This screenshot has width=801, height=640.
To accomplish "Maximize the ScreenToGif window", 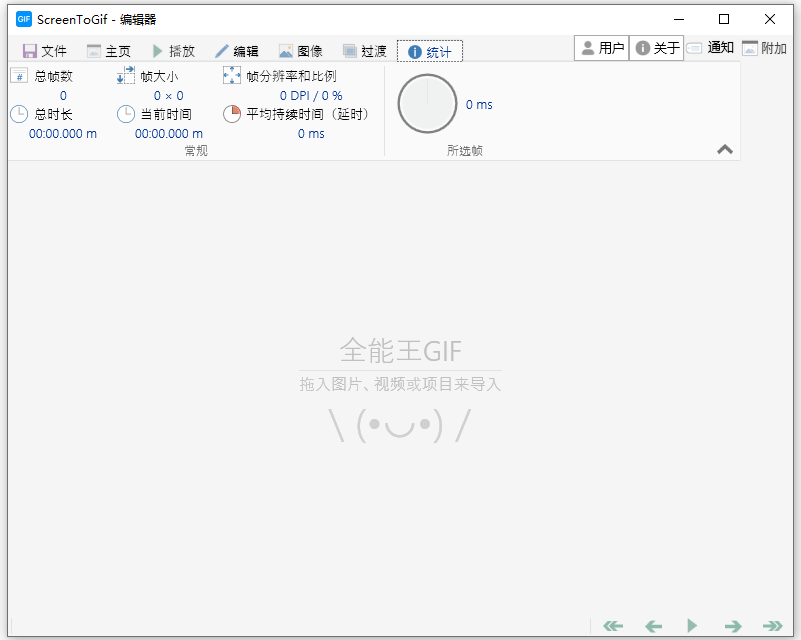I will 724,19.
